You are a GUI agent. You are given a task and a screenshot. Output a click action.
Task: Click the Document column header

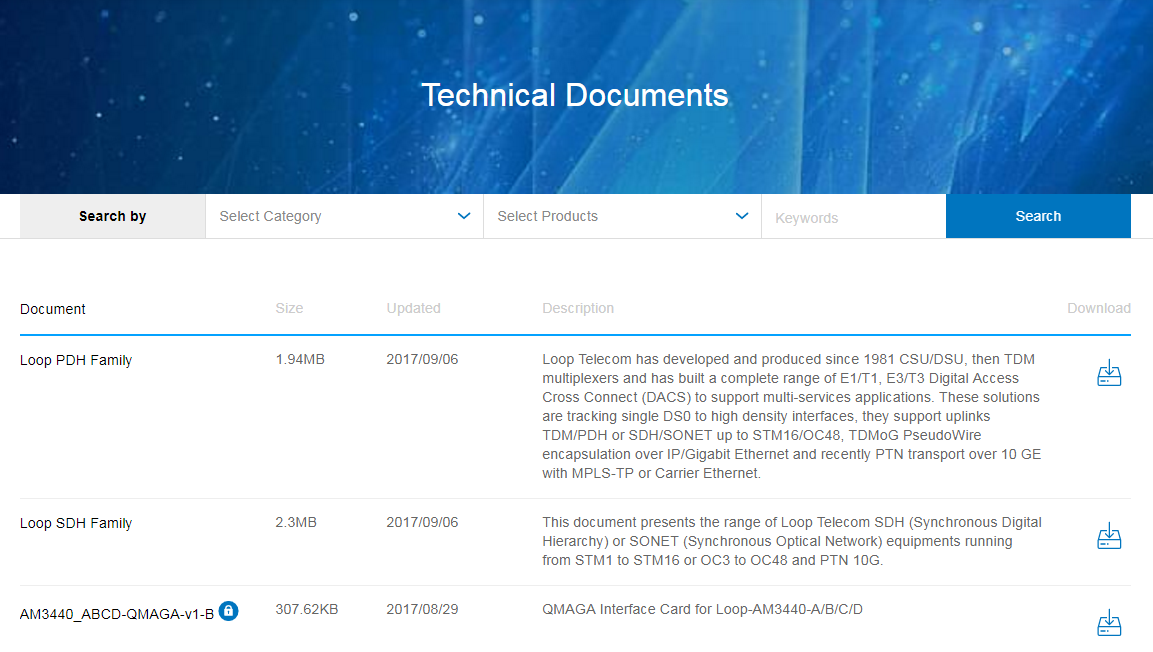tap(53, 309)
